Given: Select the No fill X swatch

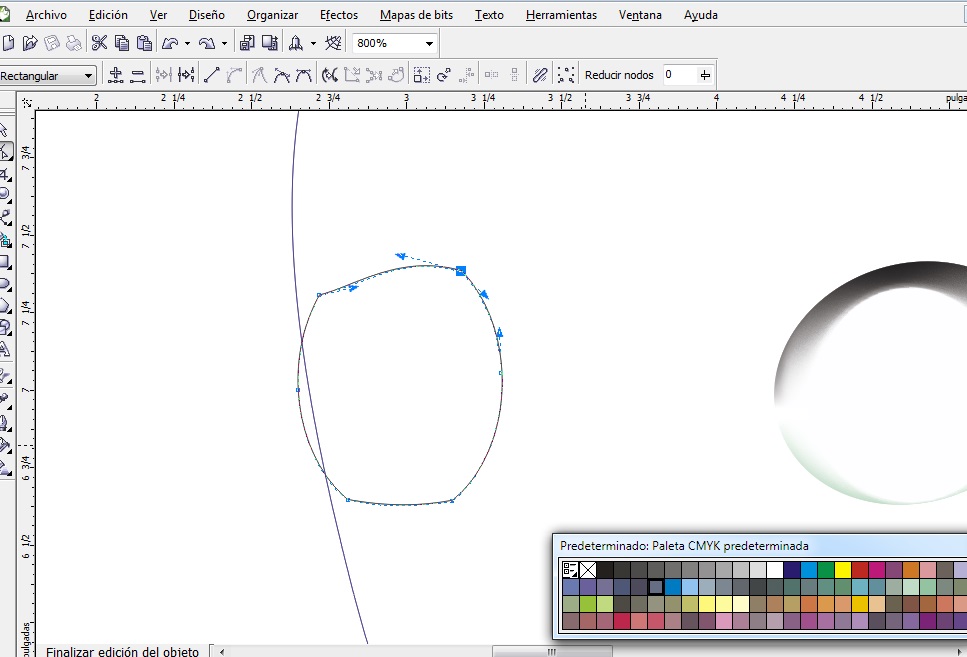Looking at the screenshot, I should click(588, 570).
